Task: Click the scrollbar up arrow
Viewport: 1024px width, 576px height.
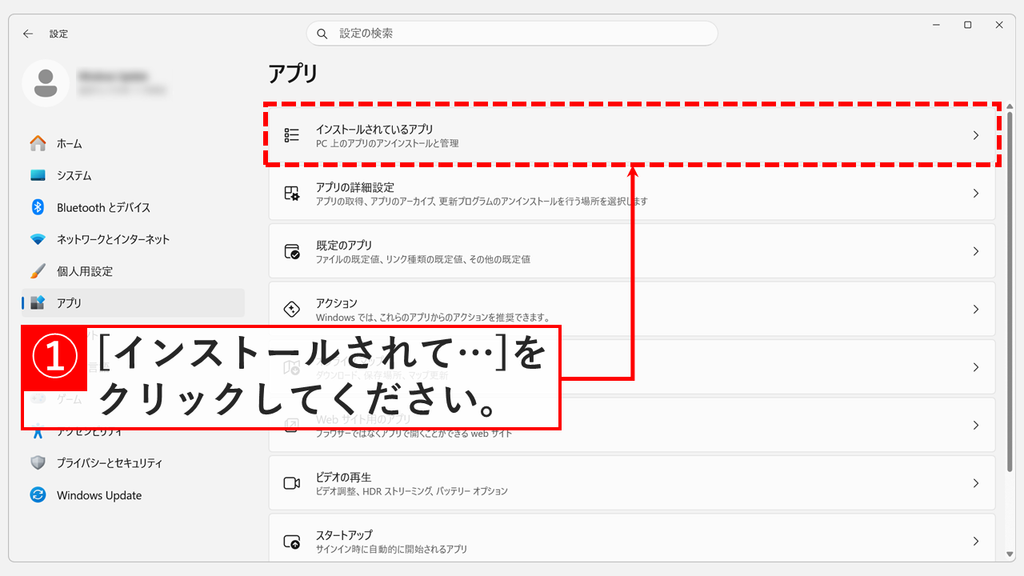Action: pos(1010,106)
